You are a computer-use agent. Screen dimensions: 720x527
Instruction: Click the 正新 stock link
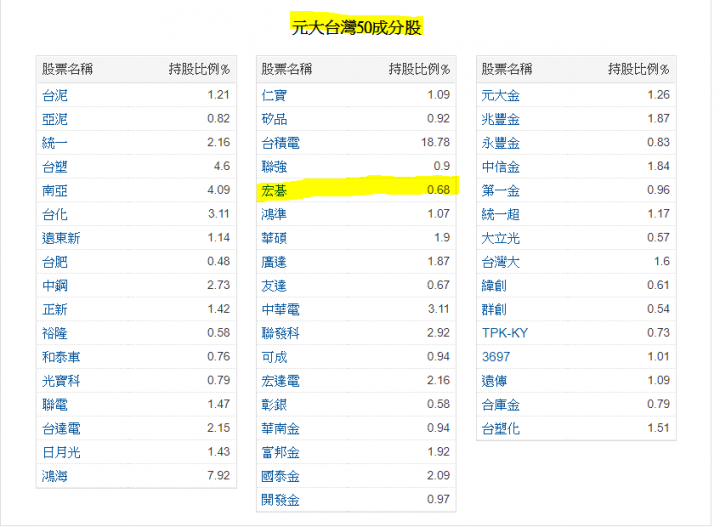tap(55, 309)
